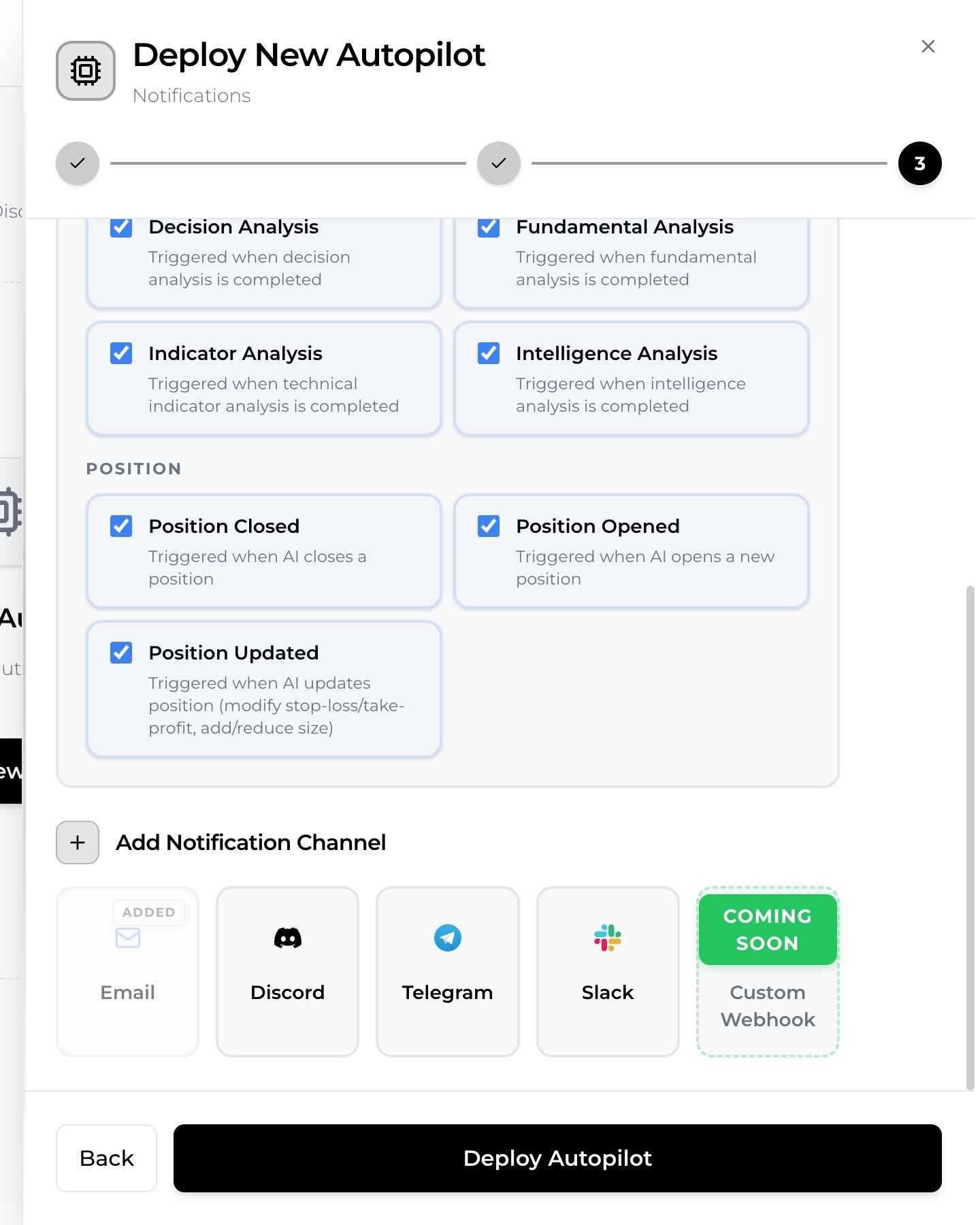This screenshot has width=980, height=1225.
Task: Disable Position Opened notification
Action: click(489, 526)
